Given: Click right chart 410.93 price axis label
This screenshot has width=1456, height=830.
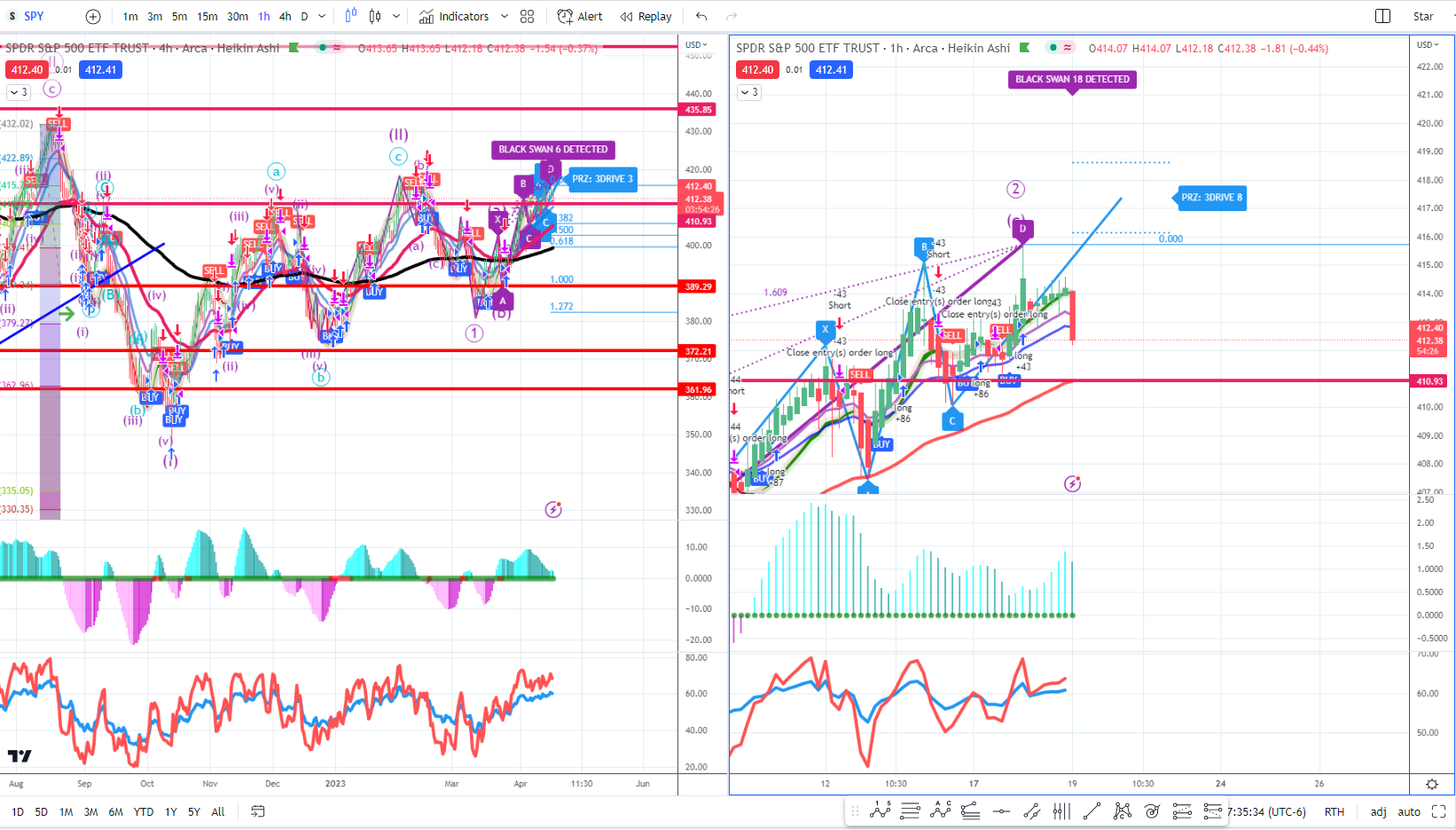Looking at the screenshot, I should click(1429, 381).
